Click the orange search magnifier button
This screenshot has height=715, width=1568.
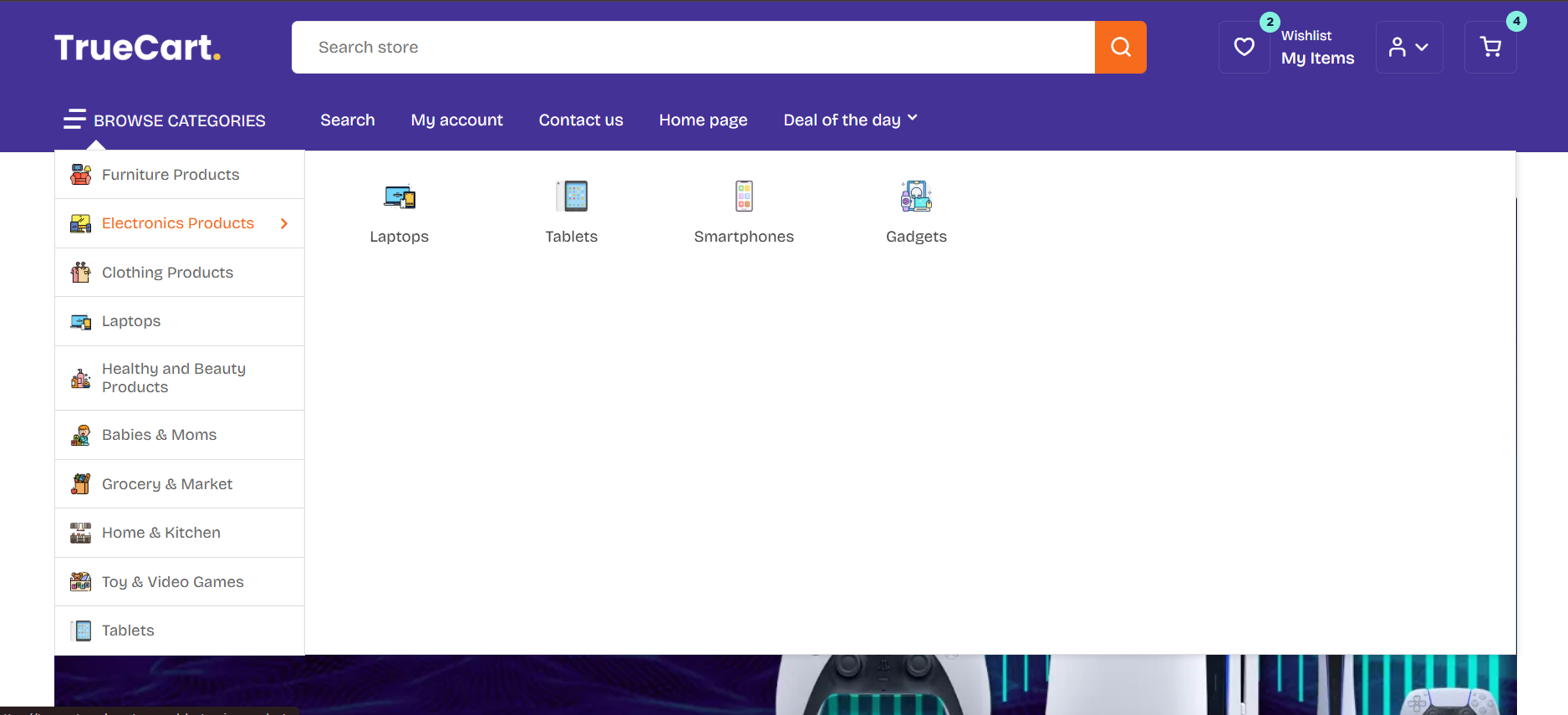coord(1120,48)
